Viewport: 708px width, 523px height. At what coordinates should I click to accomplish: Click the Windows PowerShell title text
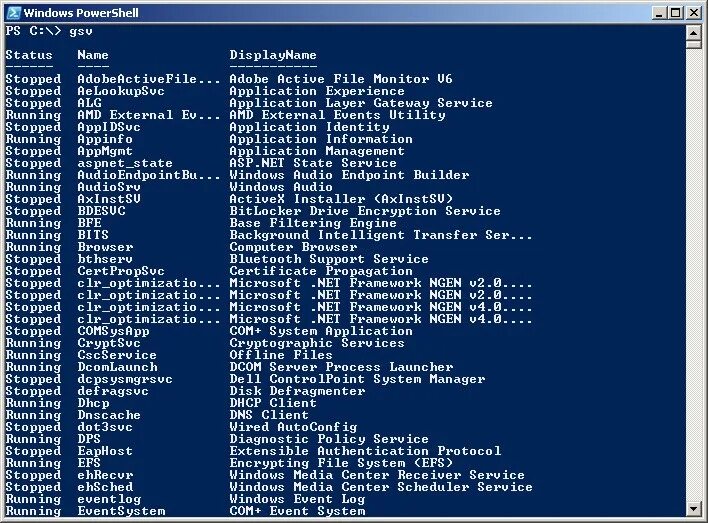pyautogui.click(x=81, y=13)
